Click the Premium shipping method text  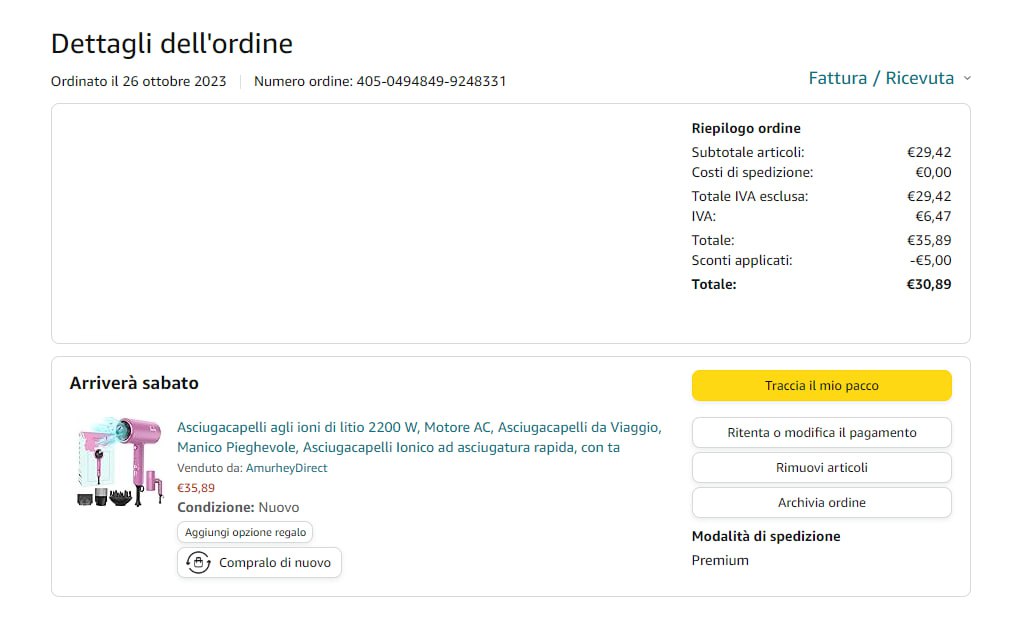pyautogui.click(x=720, y=560)
